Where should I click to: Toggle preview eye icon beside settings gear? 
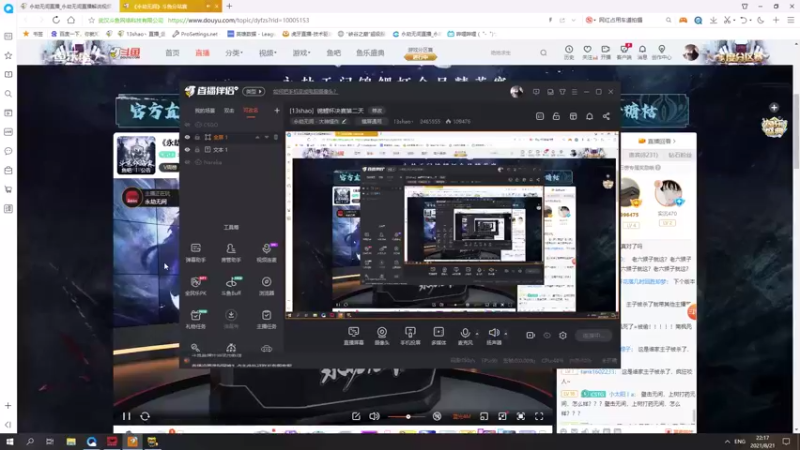547,335
